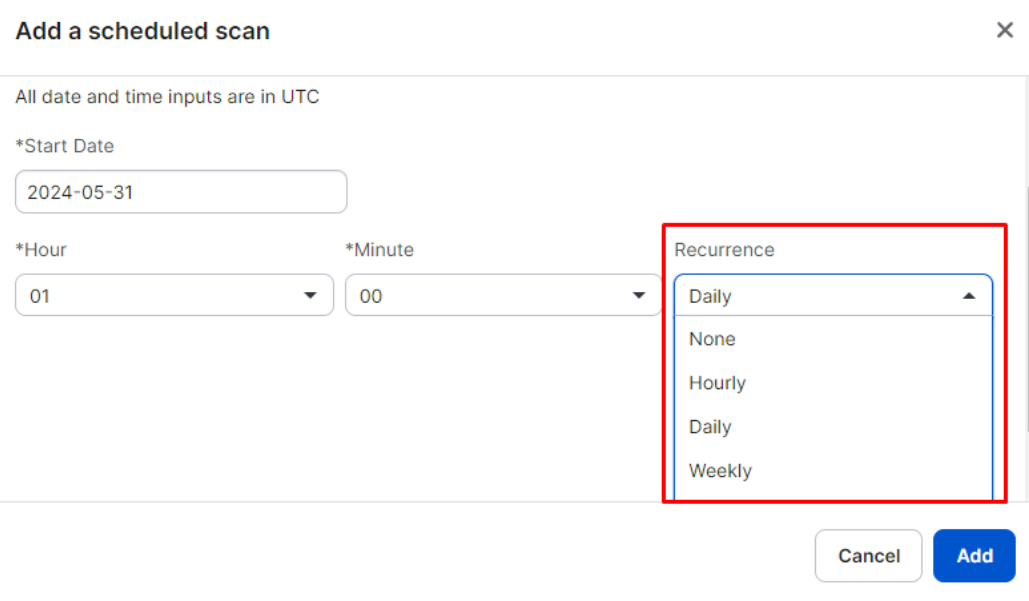Open the Minute dropdown showing 00
The image size is (1029, 601).
pos(490,296)
